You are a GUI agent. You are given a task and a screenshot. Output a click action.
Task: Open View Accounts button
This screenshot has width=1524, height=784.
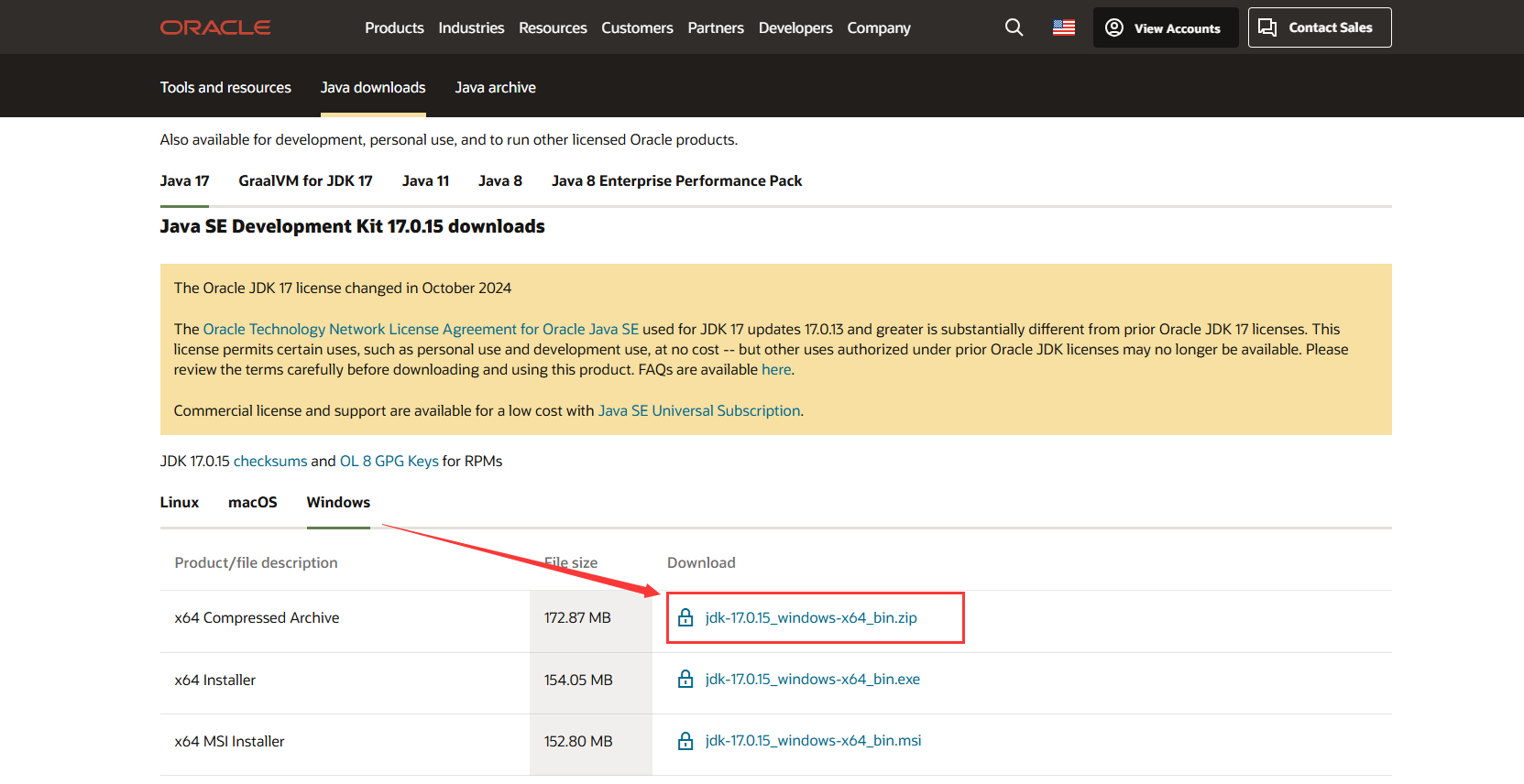tap(1166, 27)
